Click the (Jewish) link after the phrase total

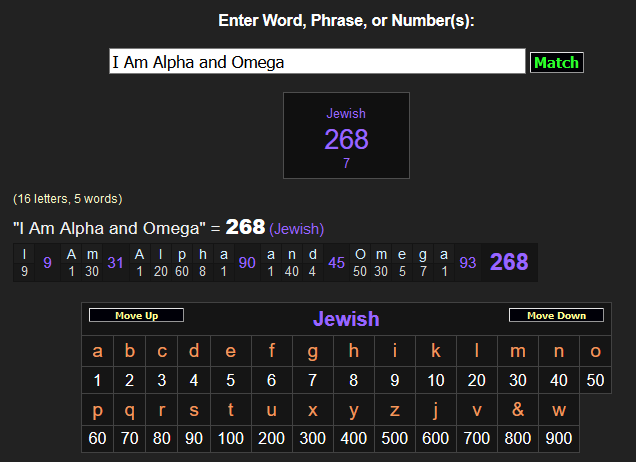pyautogui.click(x=297, y=229)
